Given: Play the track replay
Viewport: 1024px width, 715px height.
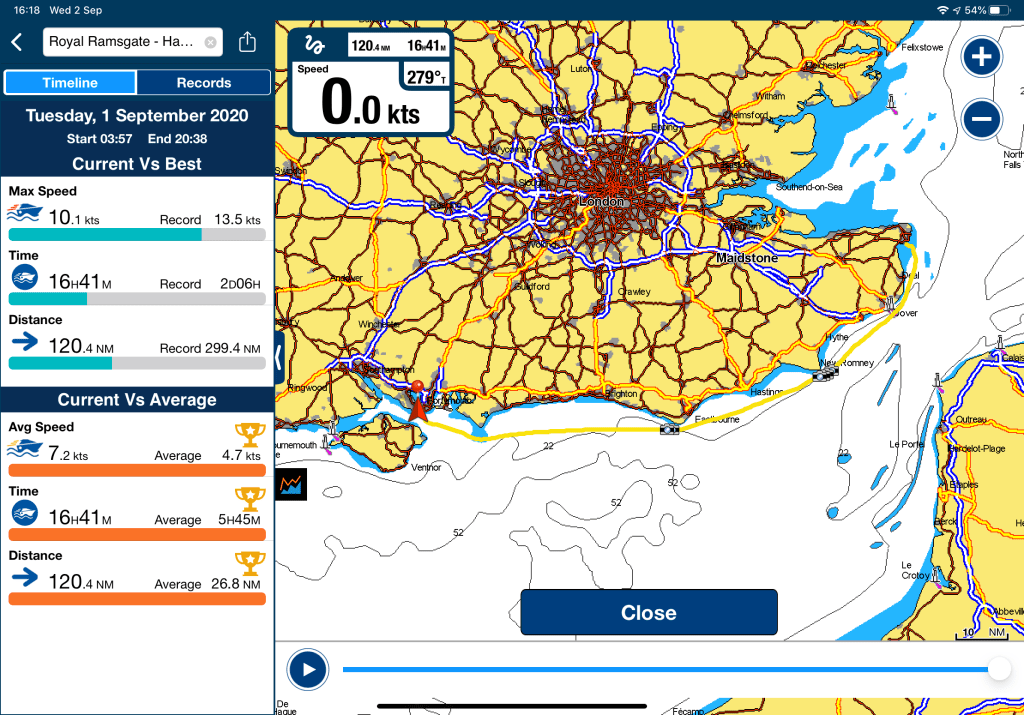Looking at the screenshot, I should (308, 669).
